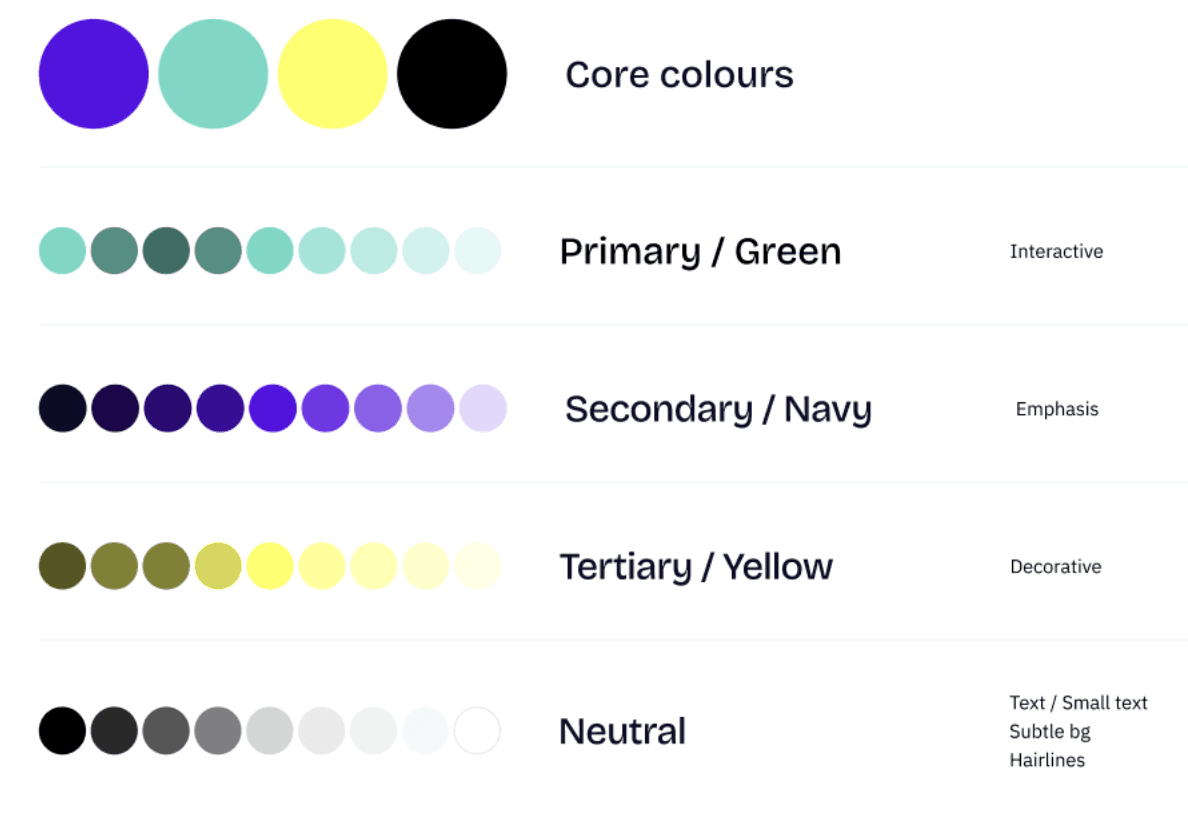Pick the darkest navy swatch in Secondary row
The image size is (1188, 828).
point(62,408)
